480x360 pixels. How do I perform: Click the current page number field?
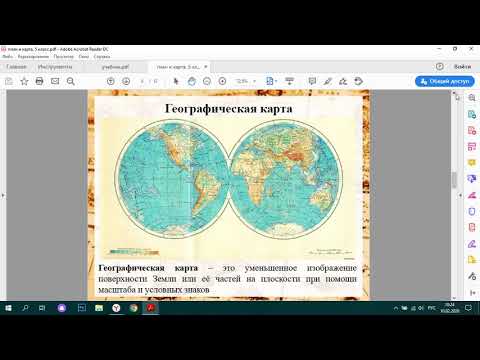pyautogui.click(x=143, y=81)
